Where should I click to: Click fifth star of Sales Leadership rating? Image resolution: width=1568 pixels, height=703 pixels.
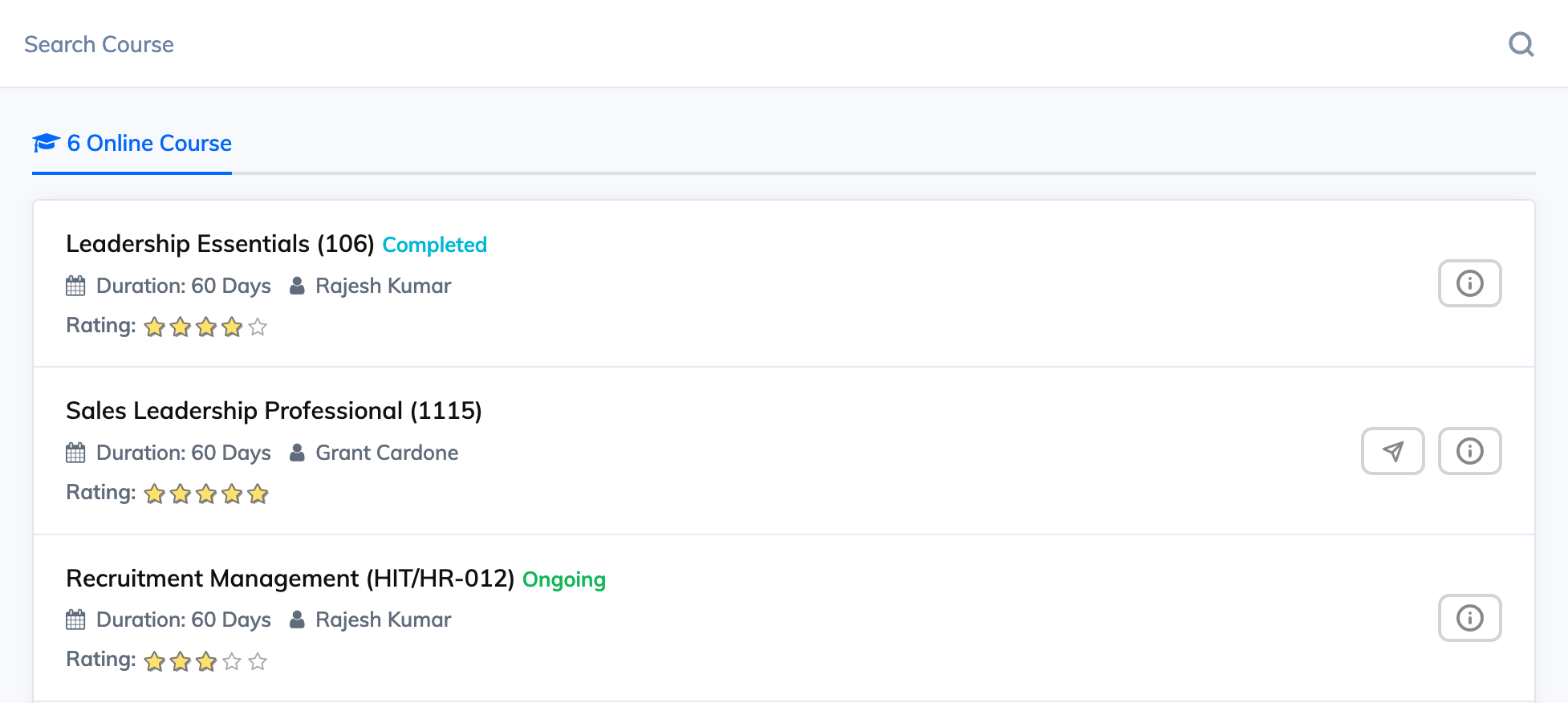point(258,494)
